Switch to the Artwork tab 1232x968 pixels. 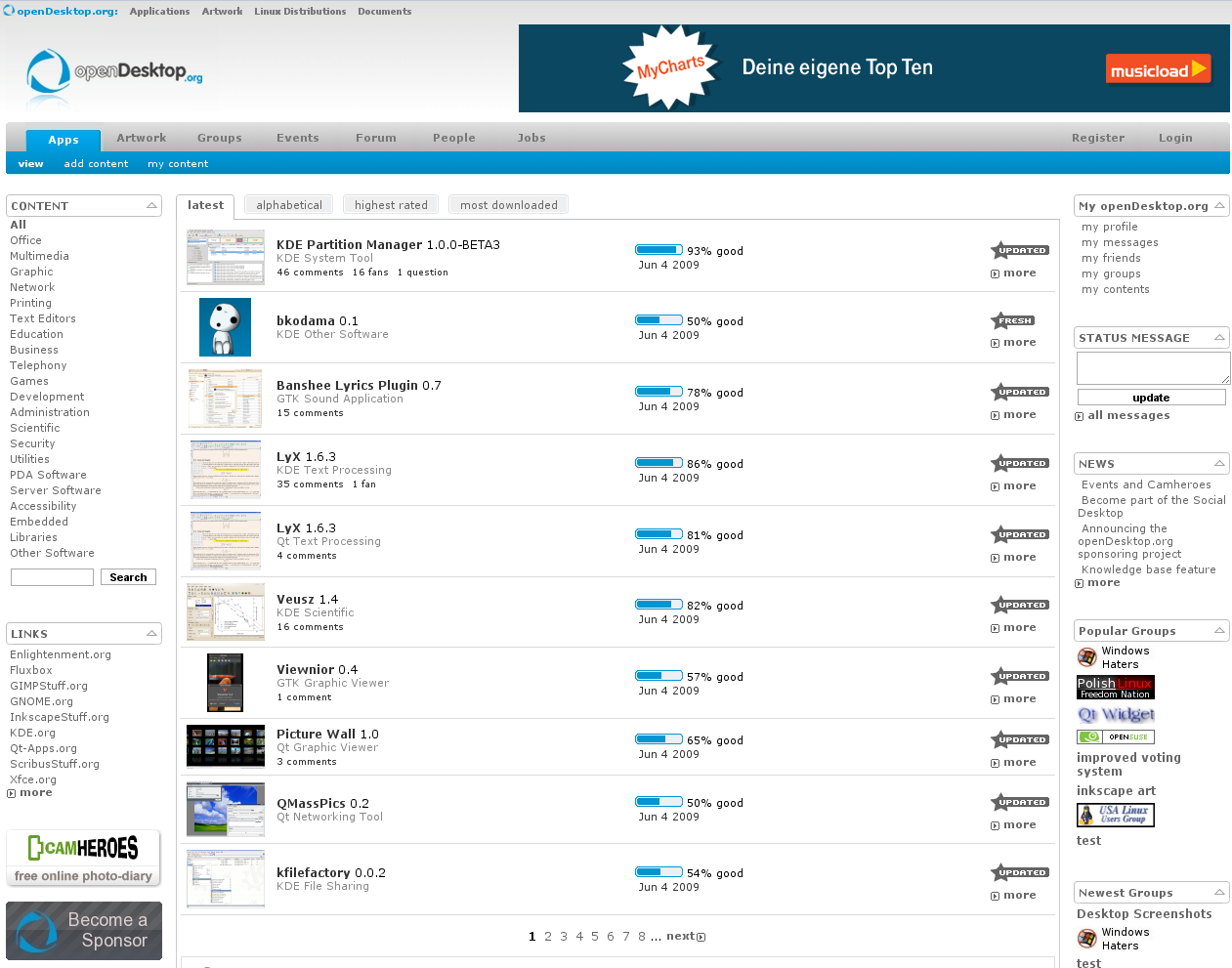[x=142, y=138]
